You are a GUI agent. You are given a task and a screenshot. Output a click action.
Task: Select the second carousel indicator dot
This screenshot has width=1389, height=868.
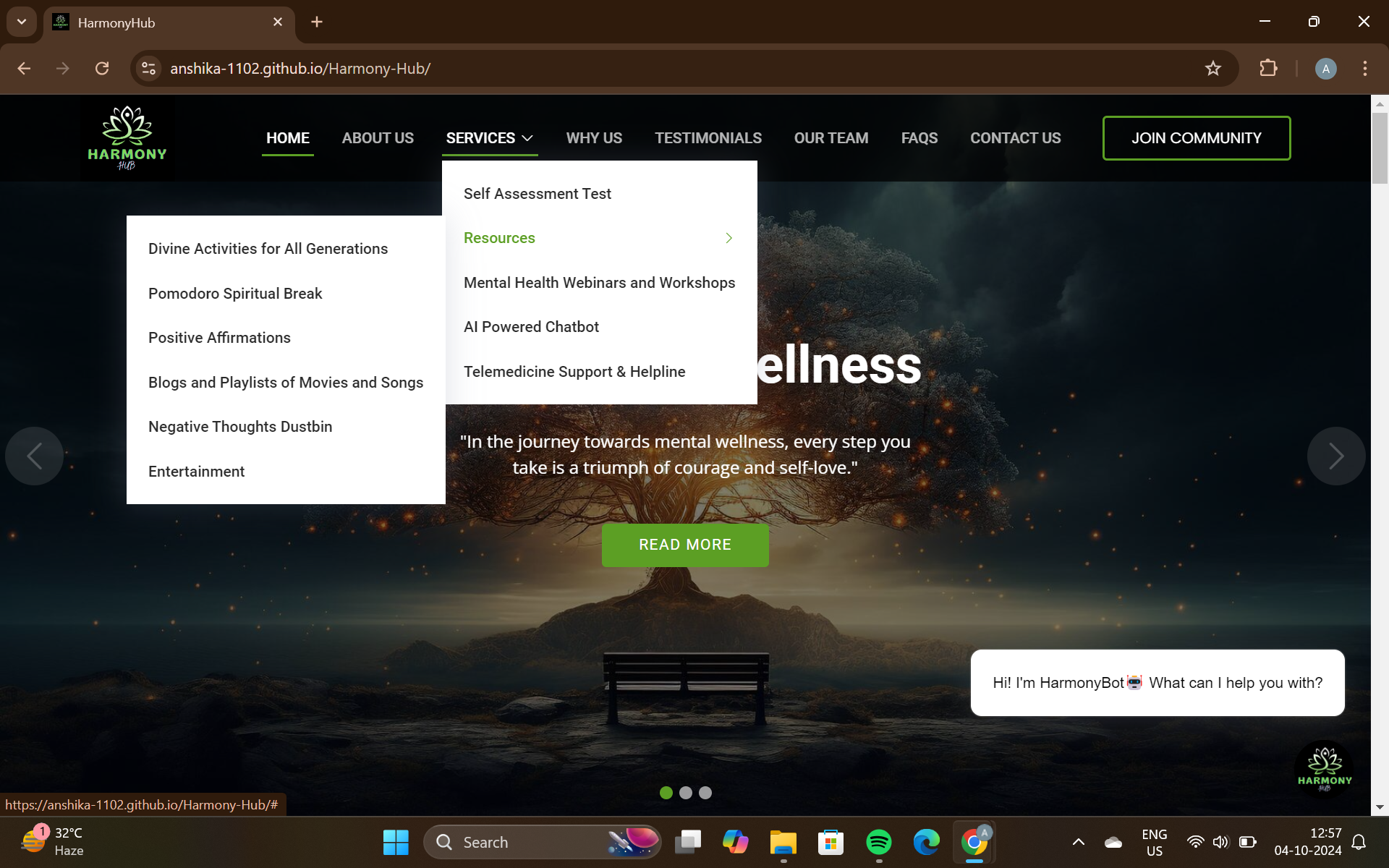tap(686, 793)
